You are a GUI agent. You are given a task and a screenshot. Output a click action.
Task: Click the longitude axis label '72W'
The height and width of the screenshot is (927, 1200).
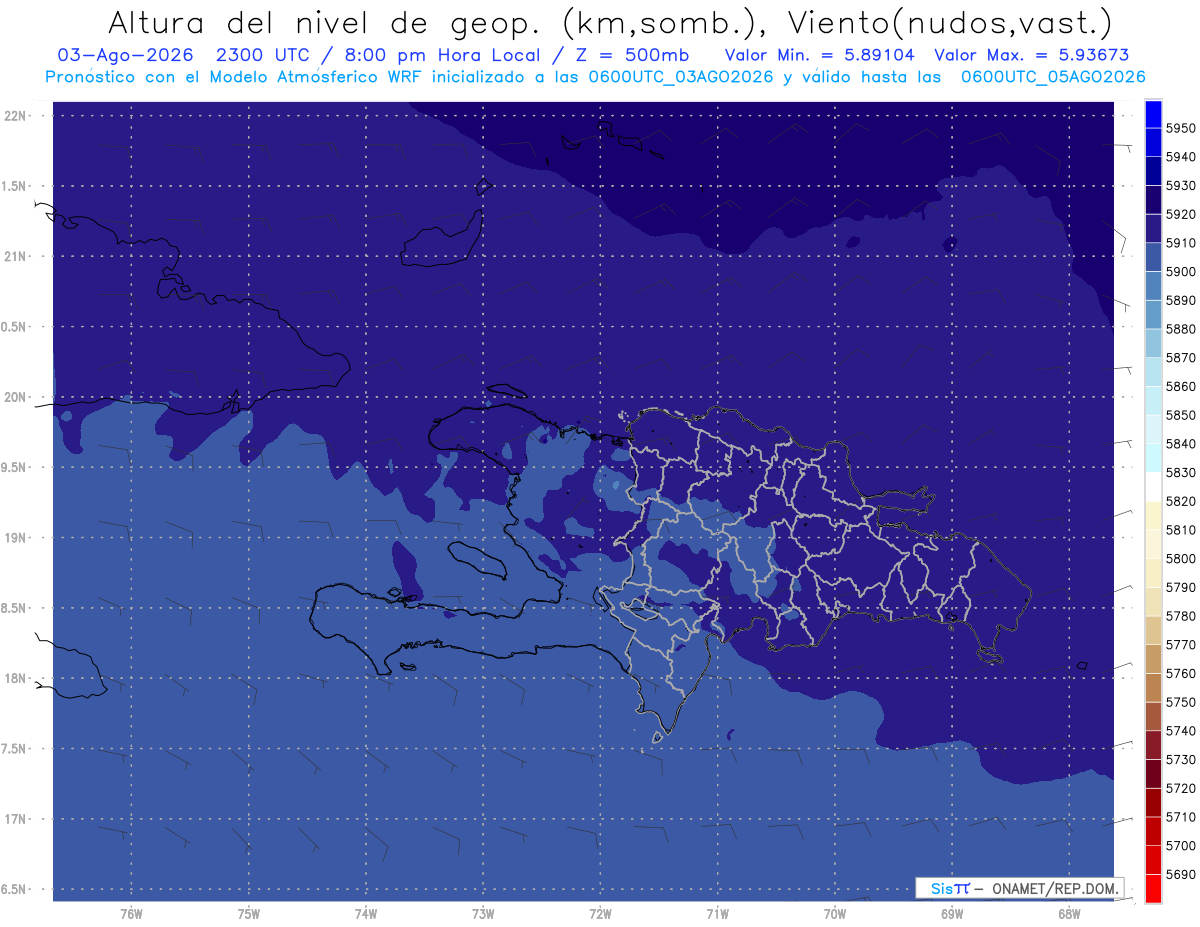click(x=600, y=913)
